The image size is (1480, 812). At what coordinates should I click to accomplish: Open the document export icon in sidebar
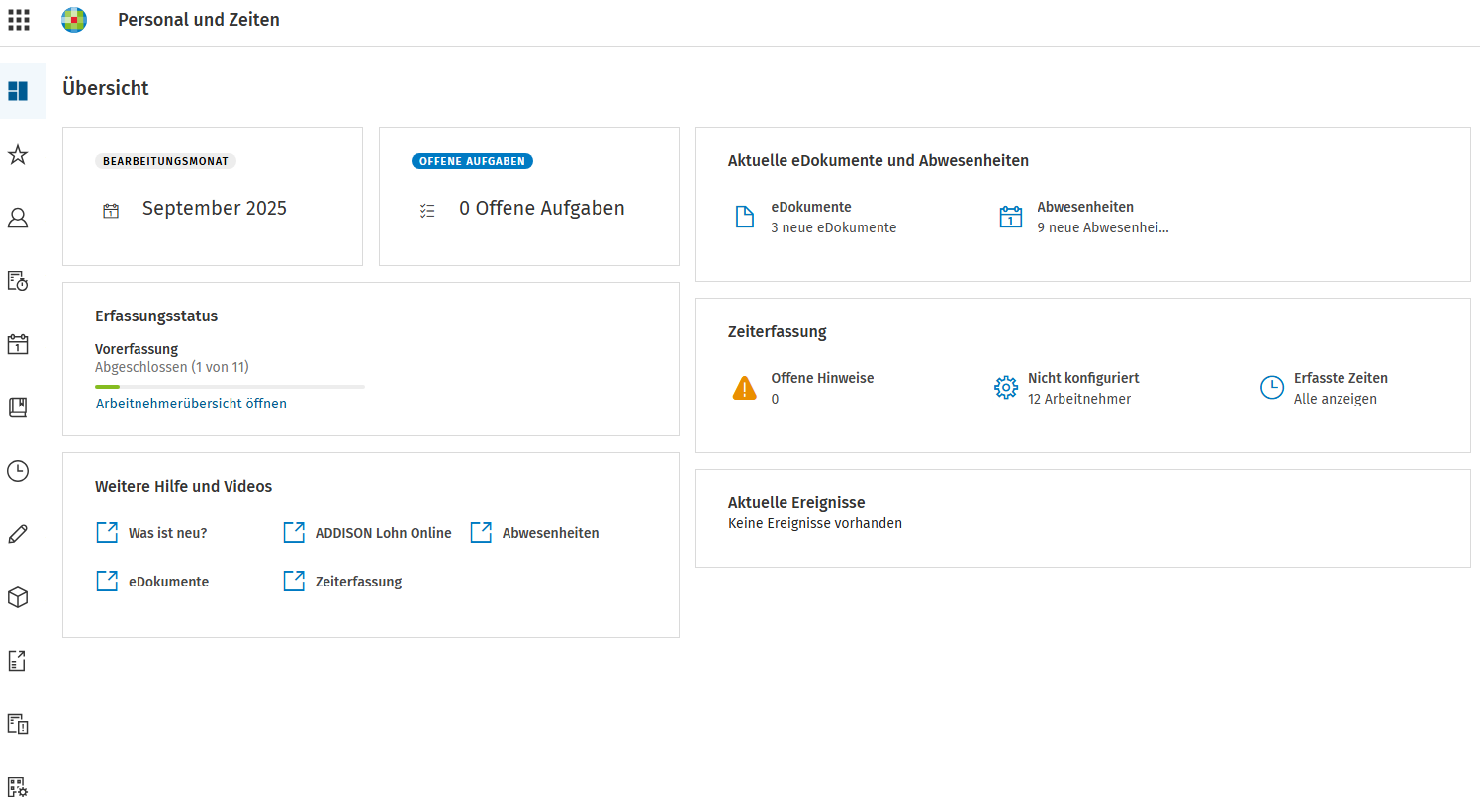pyautogui.click(x=18, y=661)
